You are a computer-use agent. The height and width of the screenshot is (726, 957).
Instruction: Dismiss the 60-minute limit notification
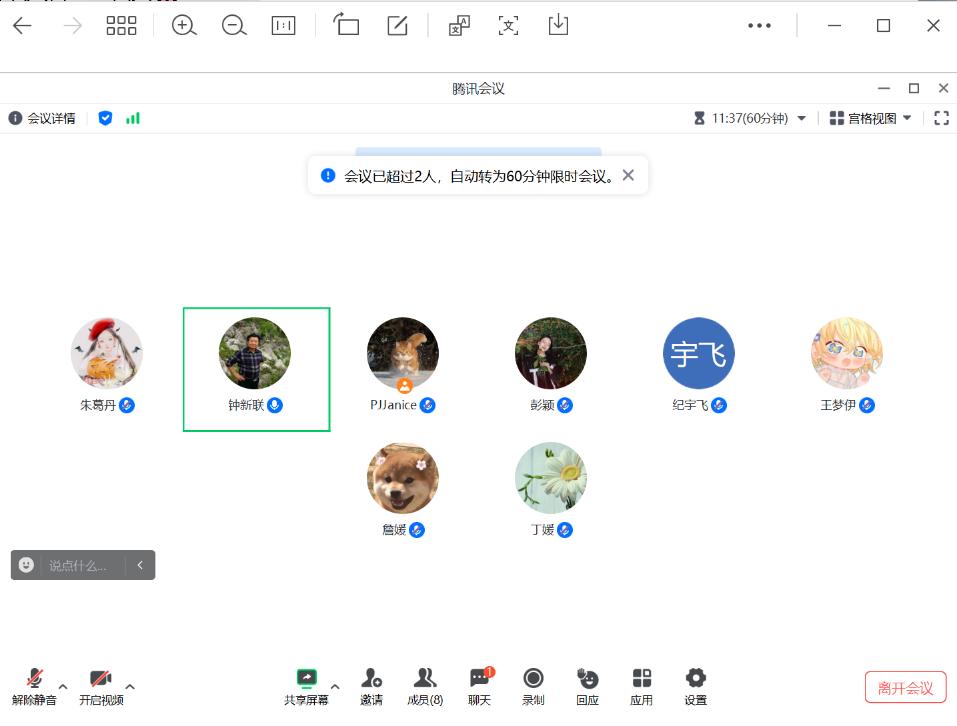click(x=628, y=175)
